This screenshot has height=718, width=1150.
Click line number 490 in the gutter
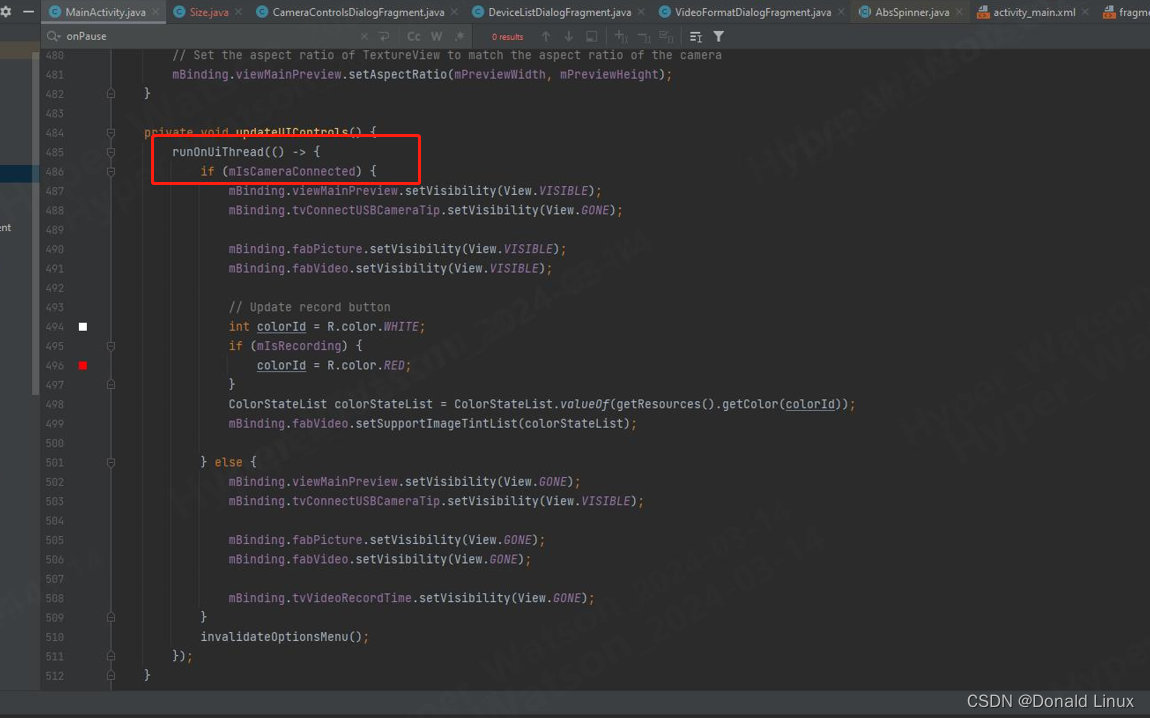pos(54,249)
